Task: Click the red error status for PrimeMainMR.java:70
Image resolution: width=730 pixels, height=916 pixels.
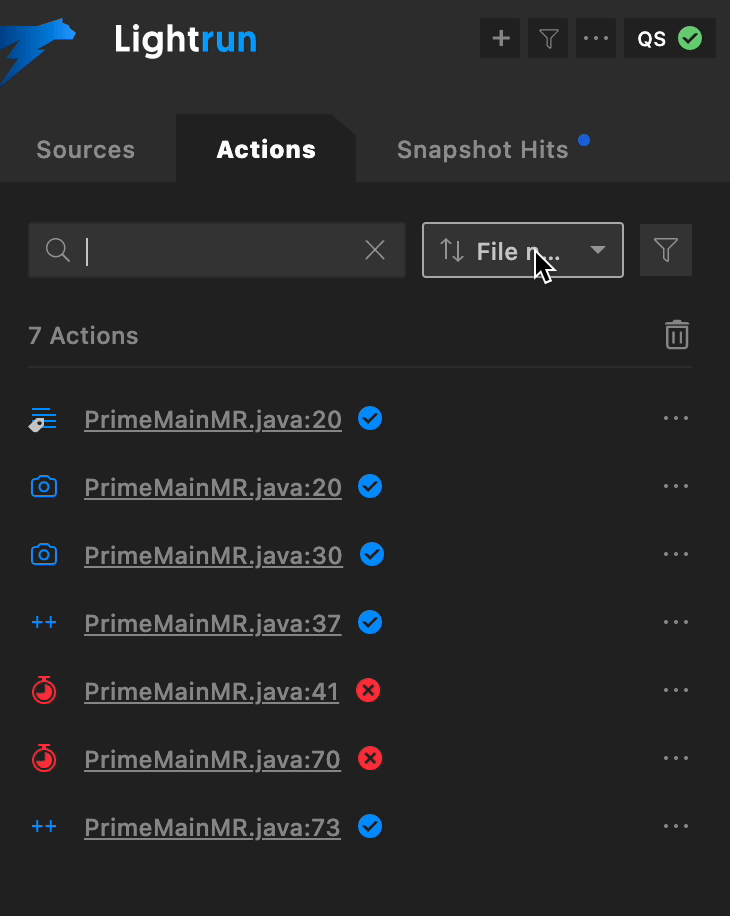Action: pyautogui.click(x=370, y=759)
